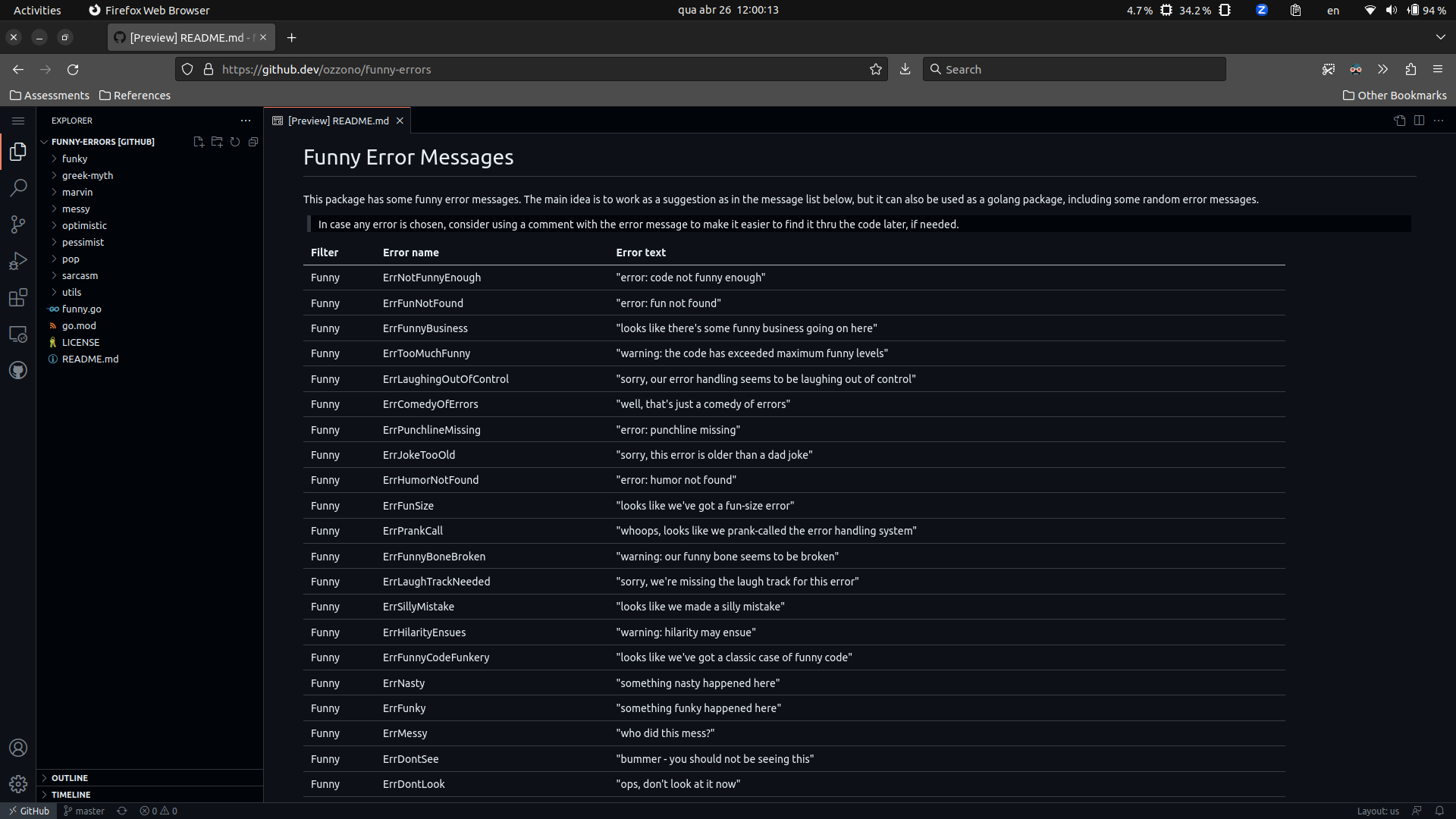Click the Firefox Search field
This screenshot has width=1456, height=819.
click(x=1074, y=69)
